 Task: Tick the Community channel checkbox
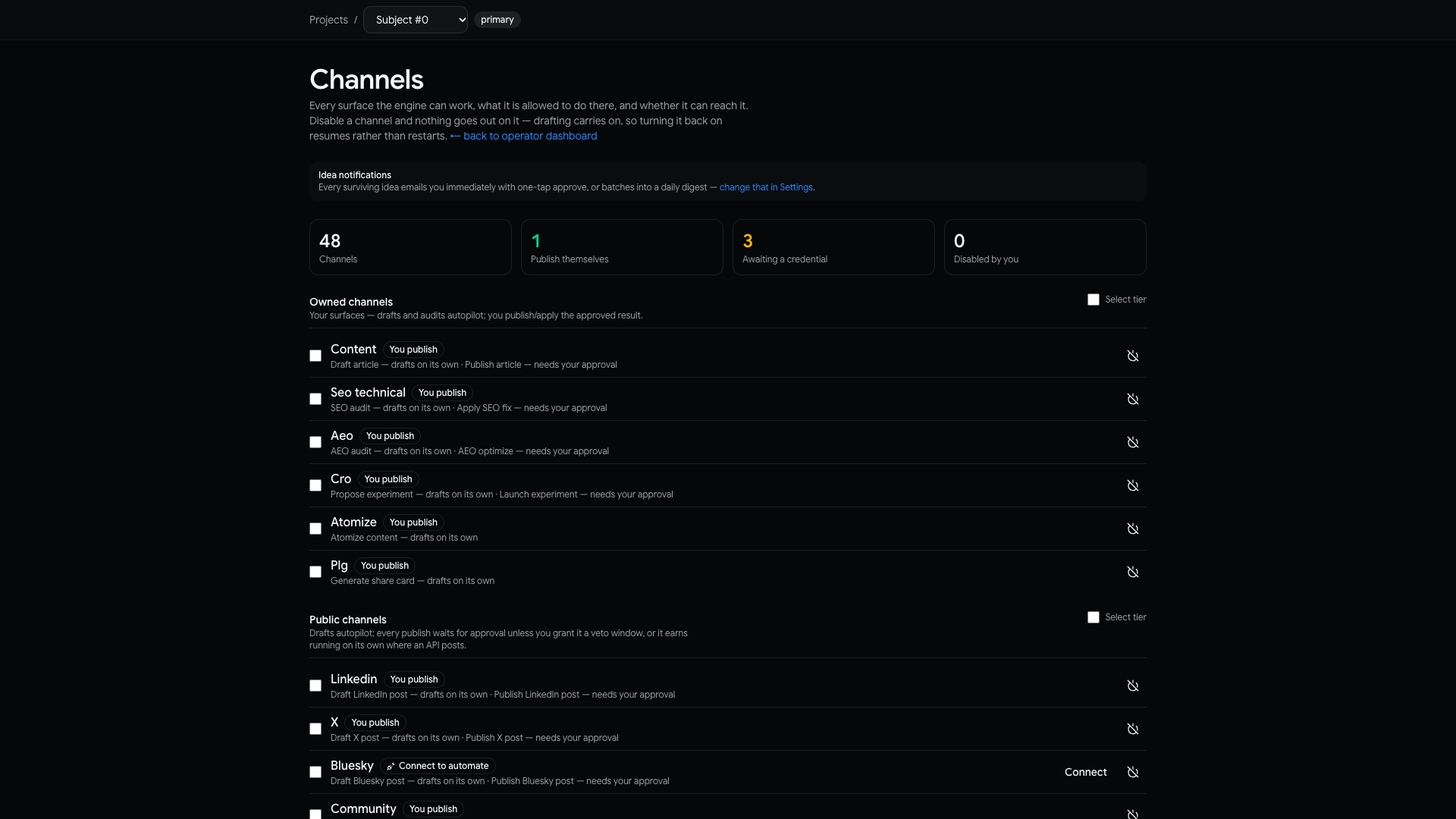(x=315, y=814)
